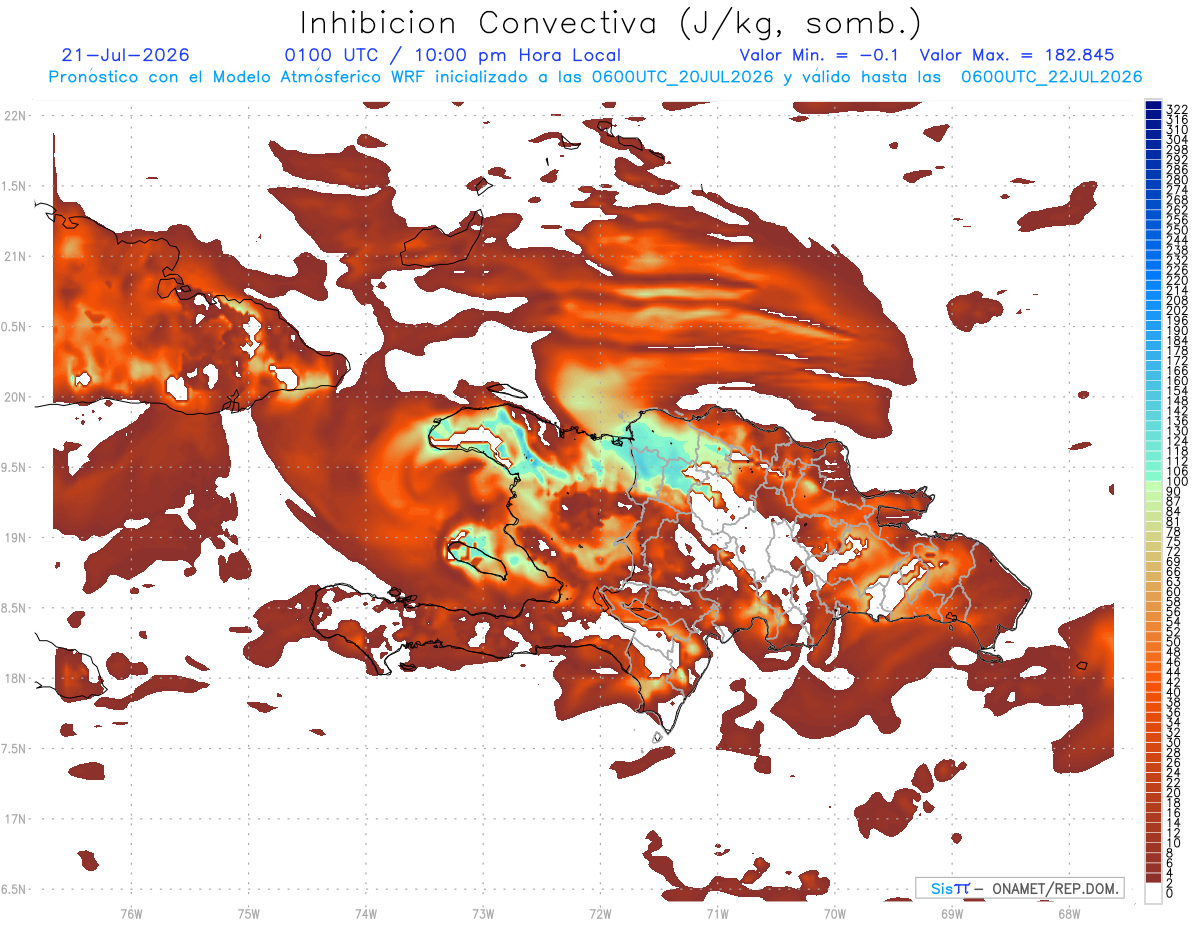Click the "22N" latitude label

tap(14, 115)
